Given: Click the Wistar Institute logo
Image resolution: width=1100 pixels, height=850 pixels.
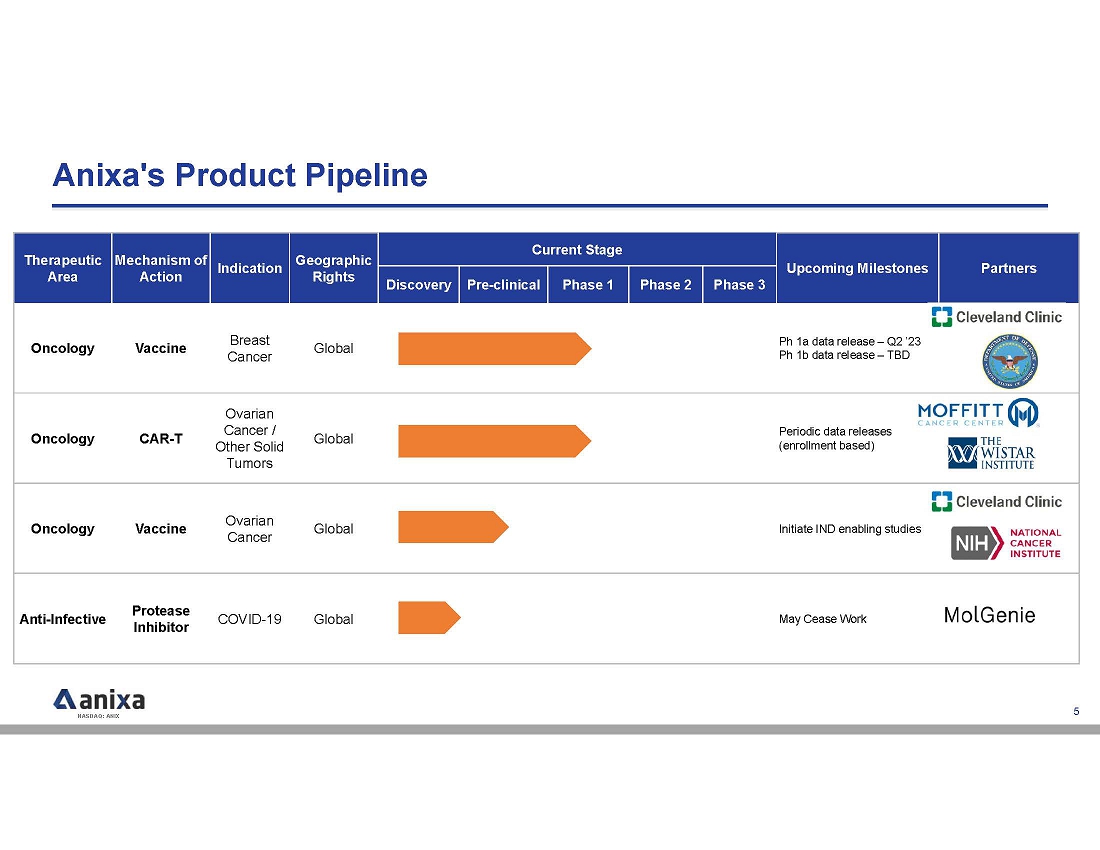Looking at the screenshot, I should (x=991, y=453).
